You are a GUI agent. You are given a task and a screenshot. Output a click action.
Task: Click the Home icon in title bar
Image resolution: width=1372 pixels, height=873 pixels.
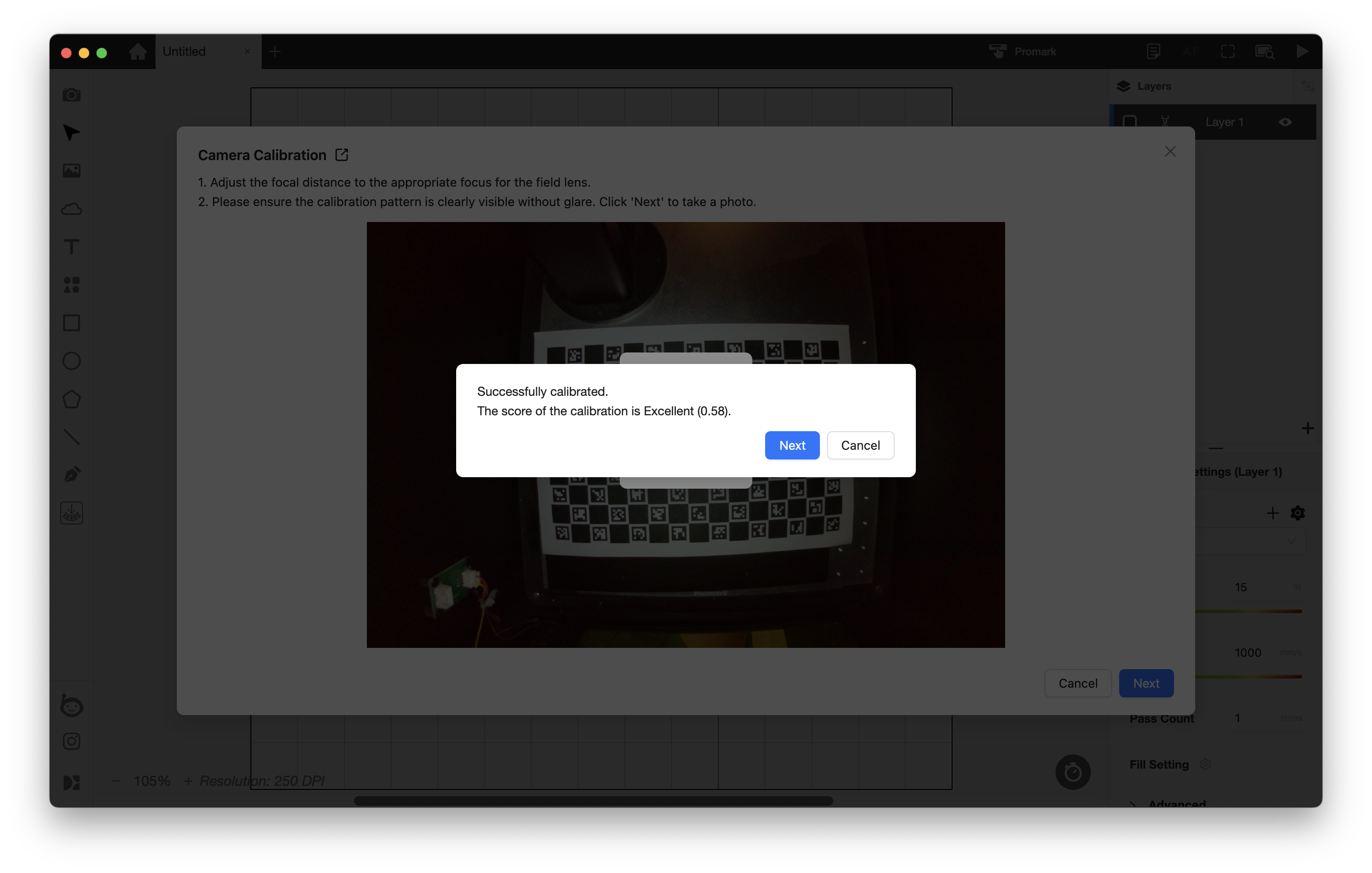(x=137, y=52)
